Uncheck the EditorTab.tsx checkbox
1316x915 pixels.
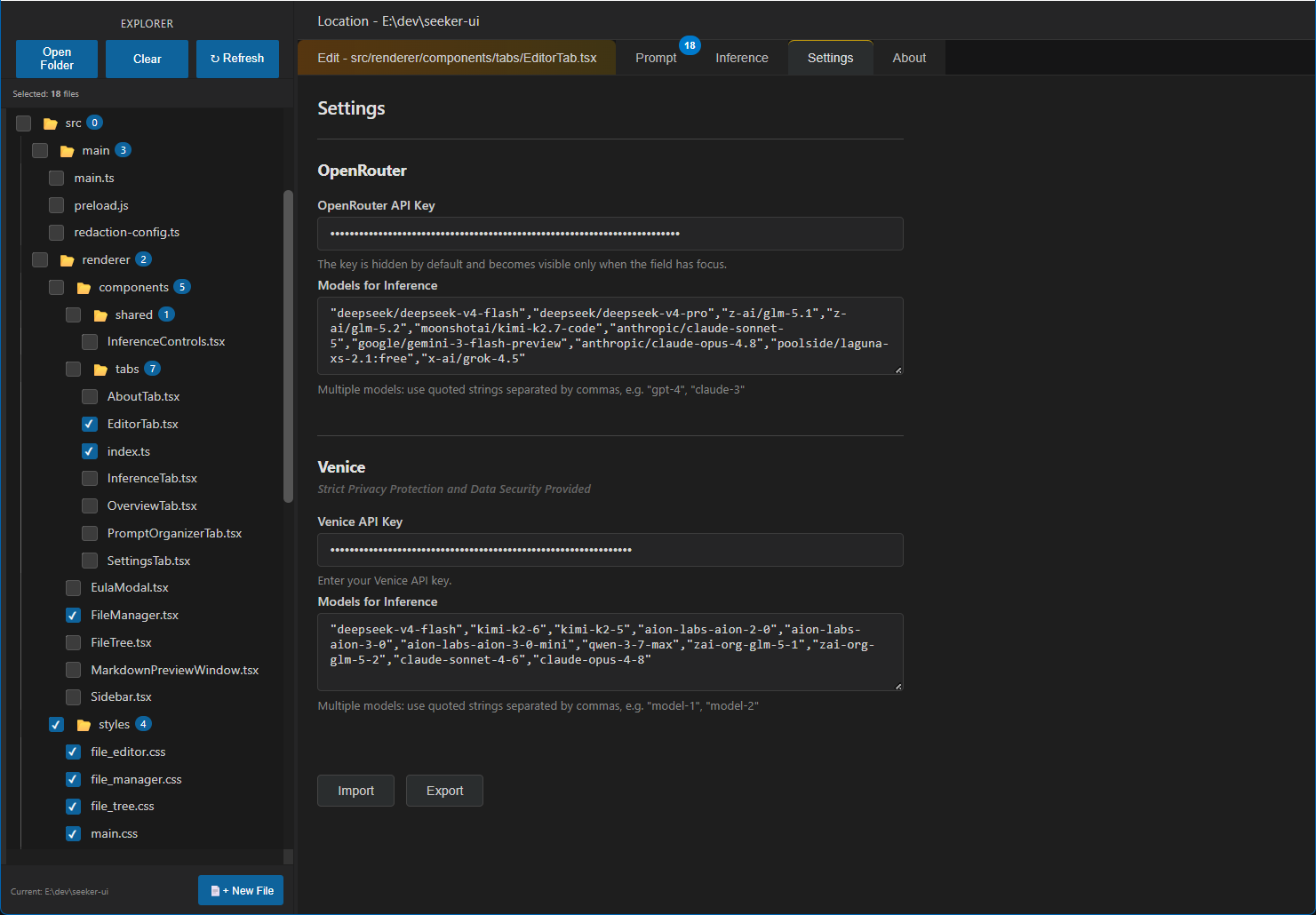coord(89,425)
